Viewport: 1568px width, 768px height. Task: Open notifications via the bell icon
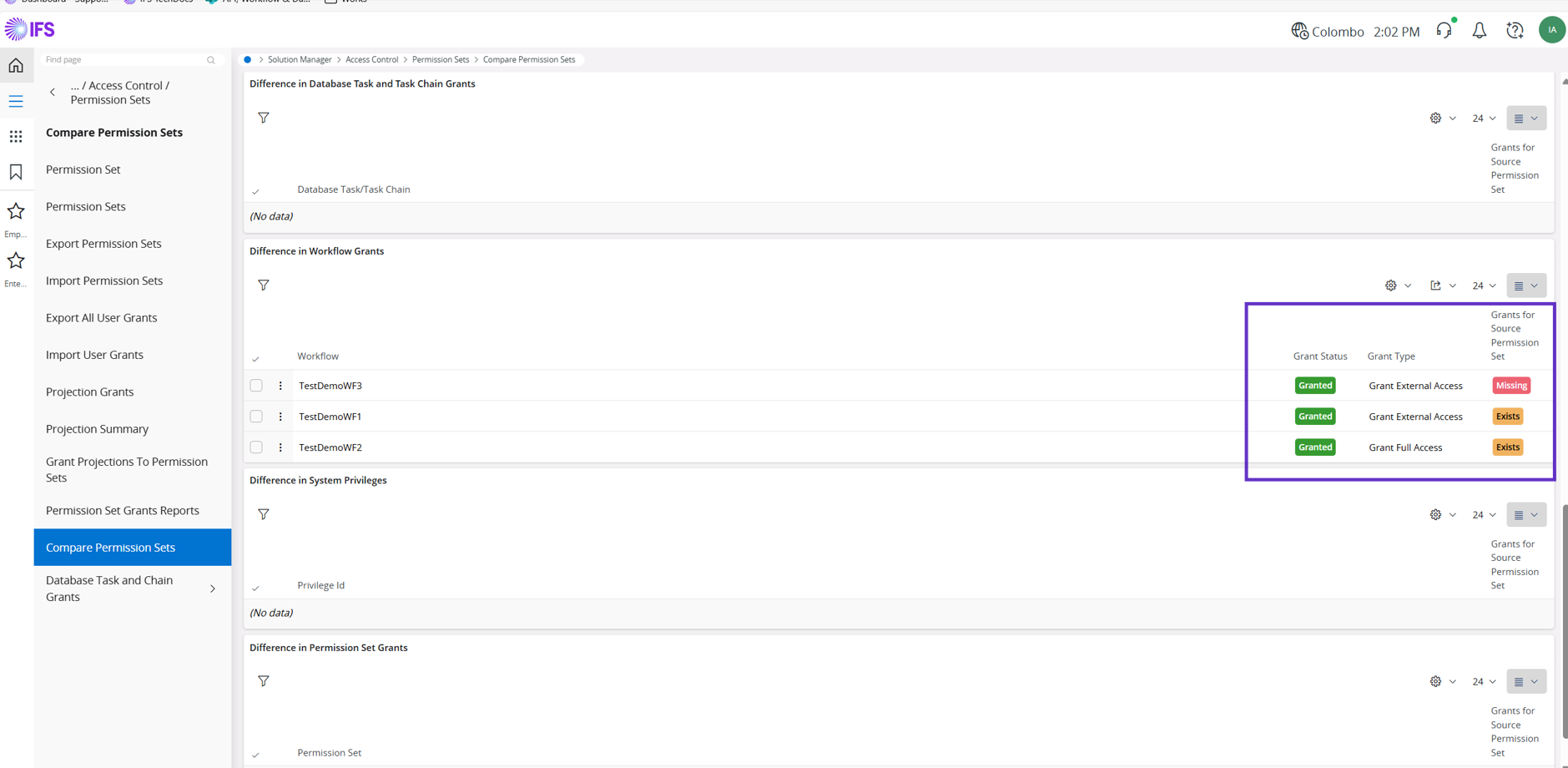(1480, 29)
